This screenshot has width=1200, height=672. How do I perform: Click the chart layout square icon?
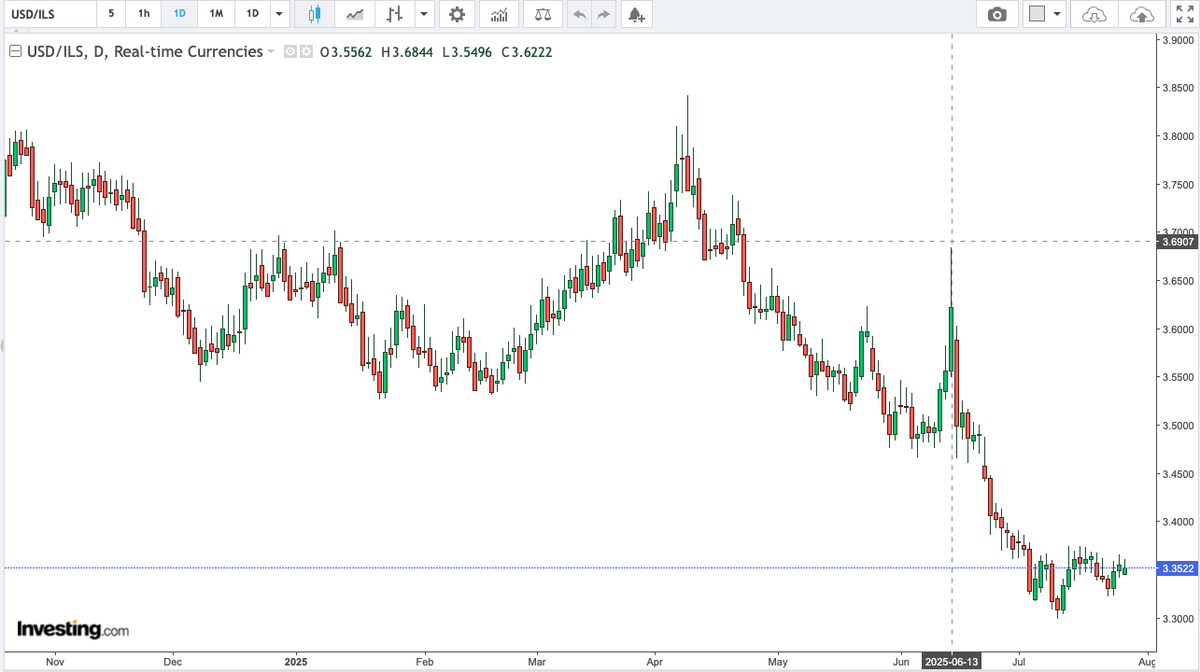coord(1037,14)
